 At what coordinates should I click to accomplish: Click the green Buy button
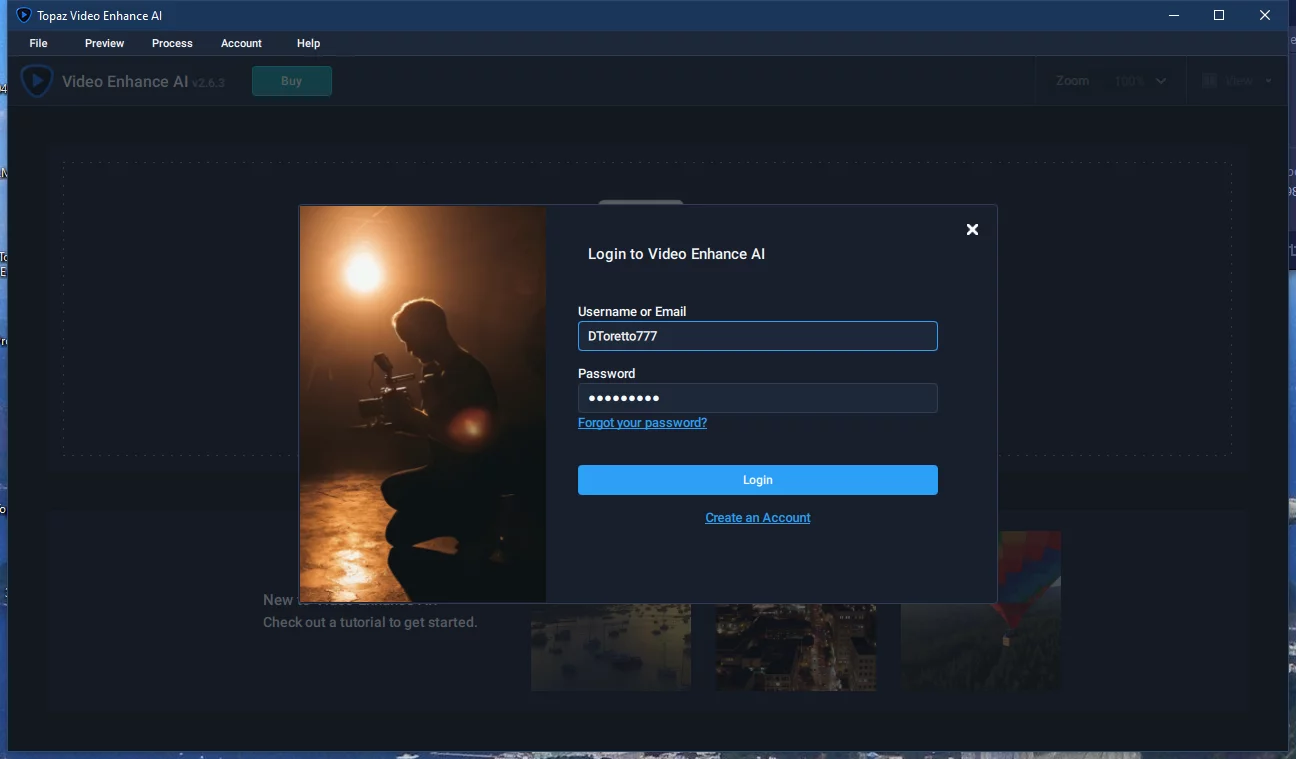(292, 81)
